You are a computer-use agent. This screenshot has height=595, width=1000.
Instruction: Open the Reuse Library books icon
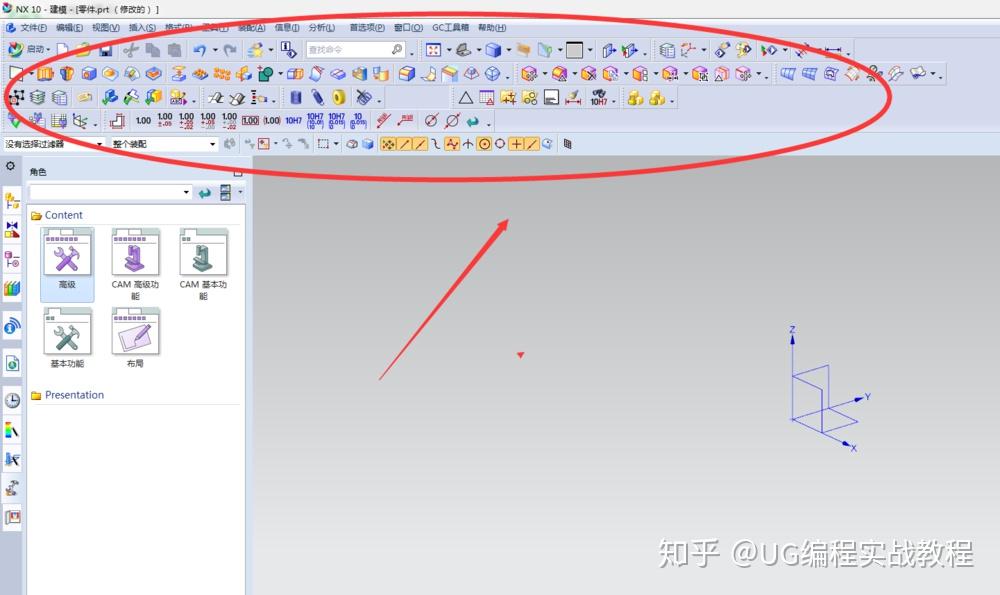pos(12,288)
